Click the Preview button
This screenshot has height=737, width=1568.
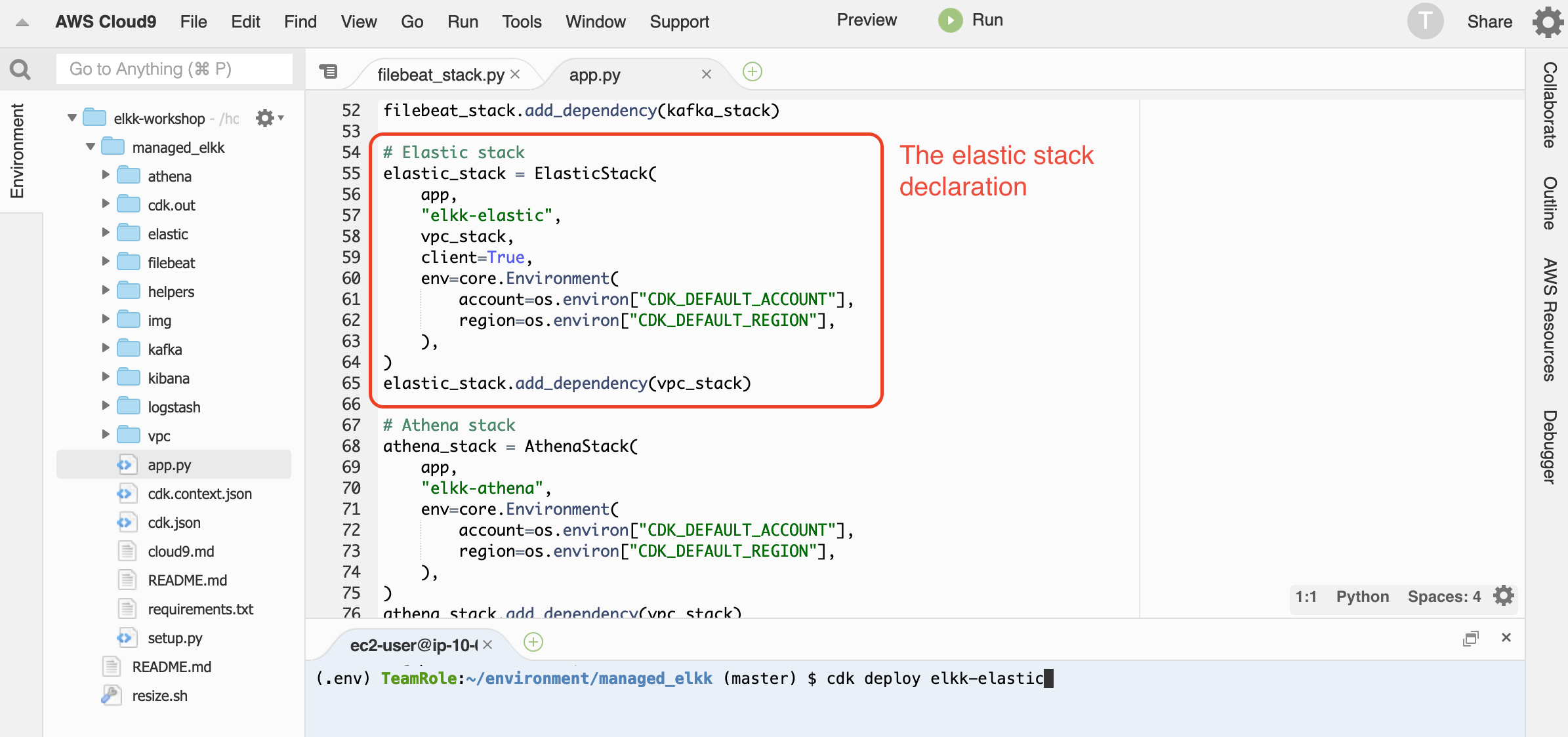[x=867, y=20]
